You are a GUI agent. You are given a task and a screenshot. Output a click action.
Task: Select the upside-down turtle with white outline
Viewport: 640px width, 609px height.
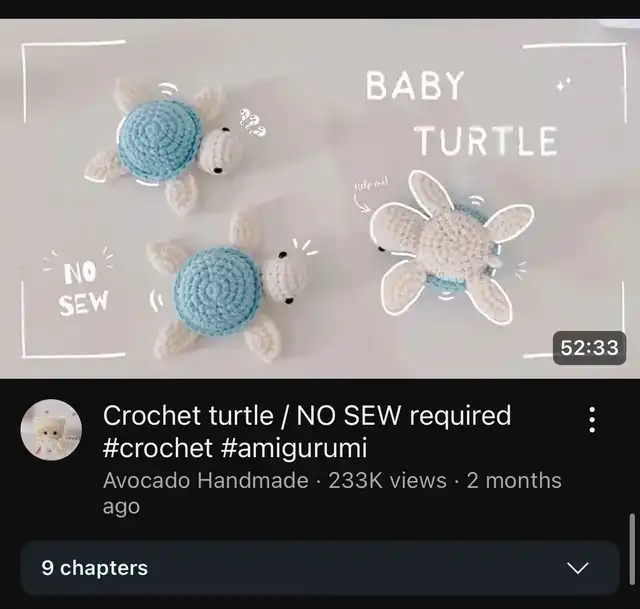click(x=449, y=248)
